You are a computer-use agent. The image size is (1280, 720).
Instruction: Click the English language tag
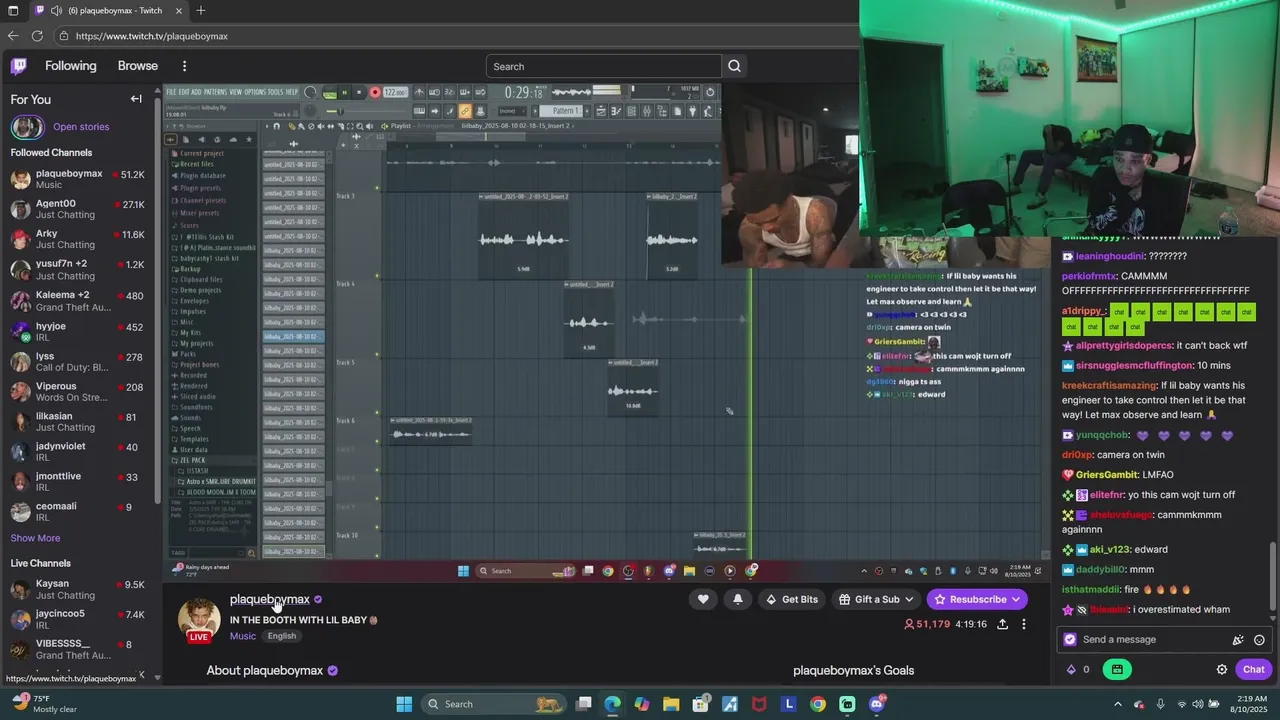point(282,636)
